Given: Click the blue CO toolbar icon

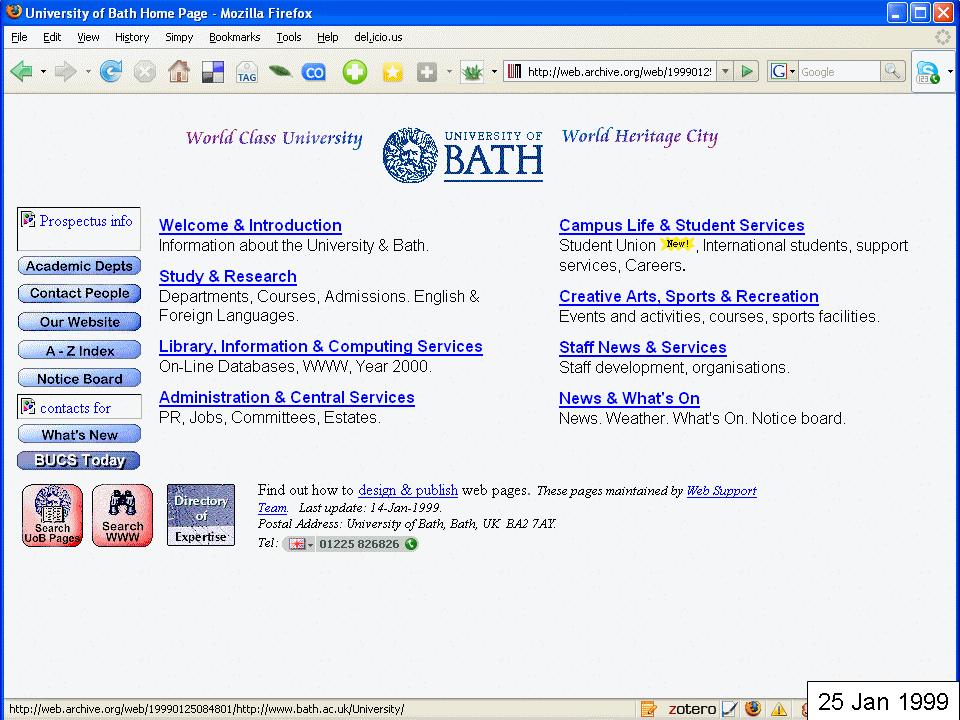Looking at the screenshot, I should point(314,72).
